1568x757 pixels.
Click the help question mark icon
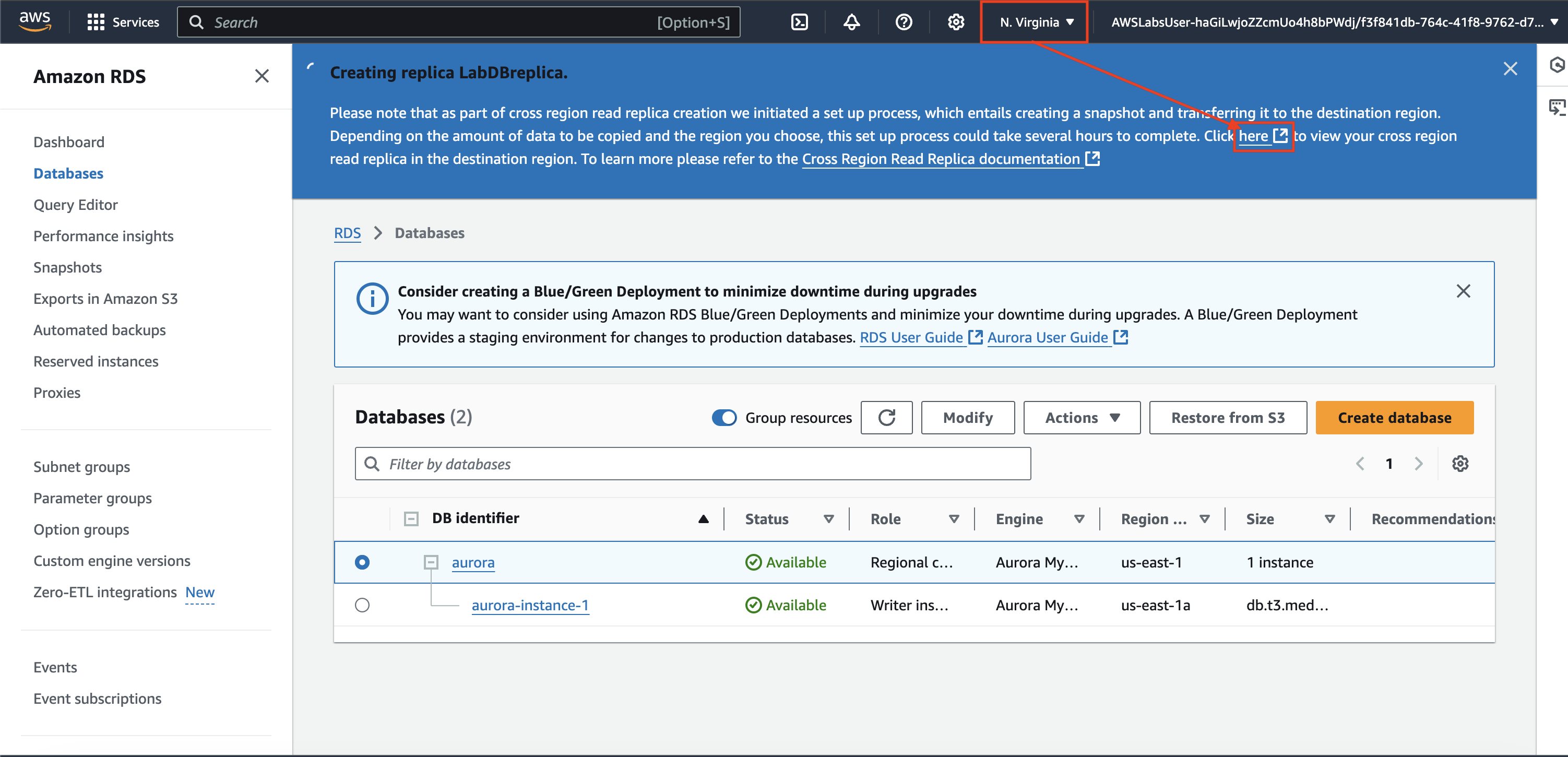(904, 22)
